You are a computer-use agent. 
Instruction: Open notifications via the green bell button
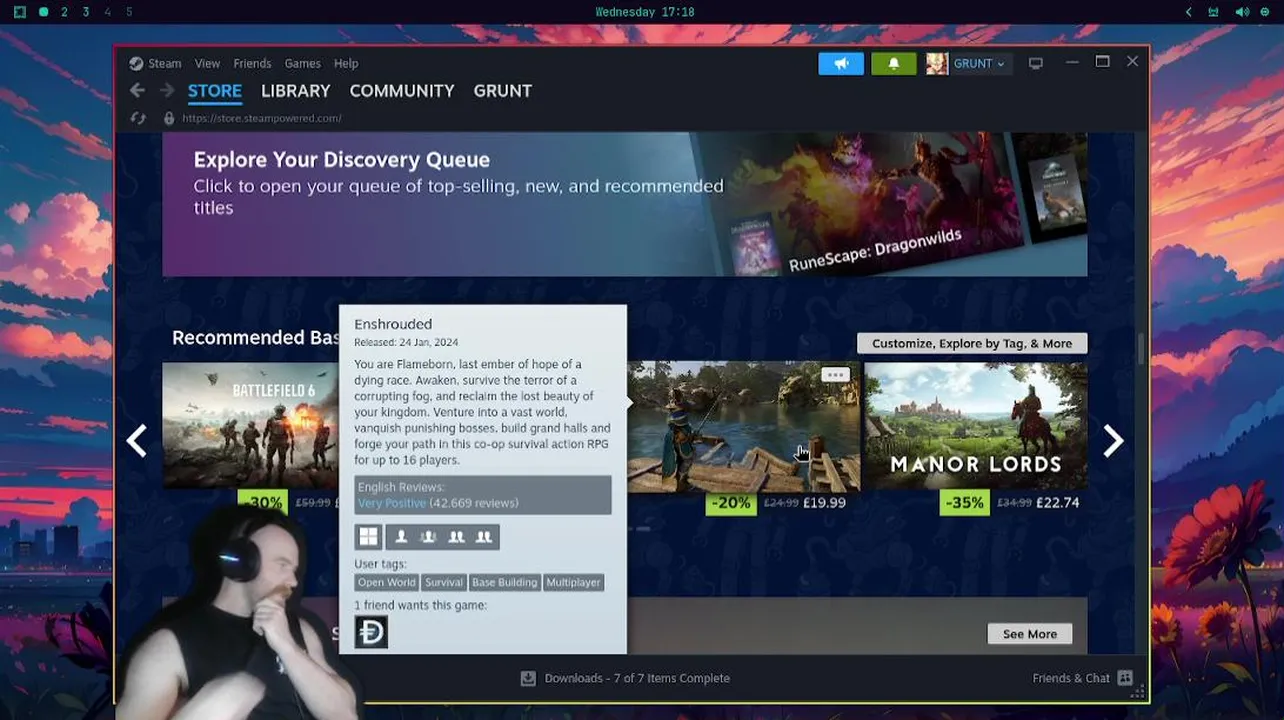click(x=893, y=63)
